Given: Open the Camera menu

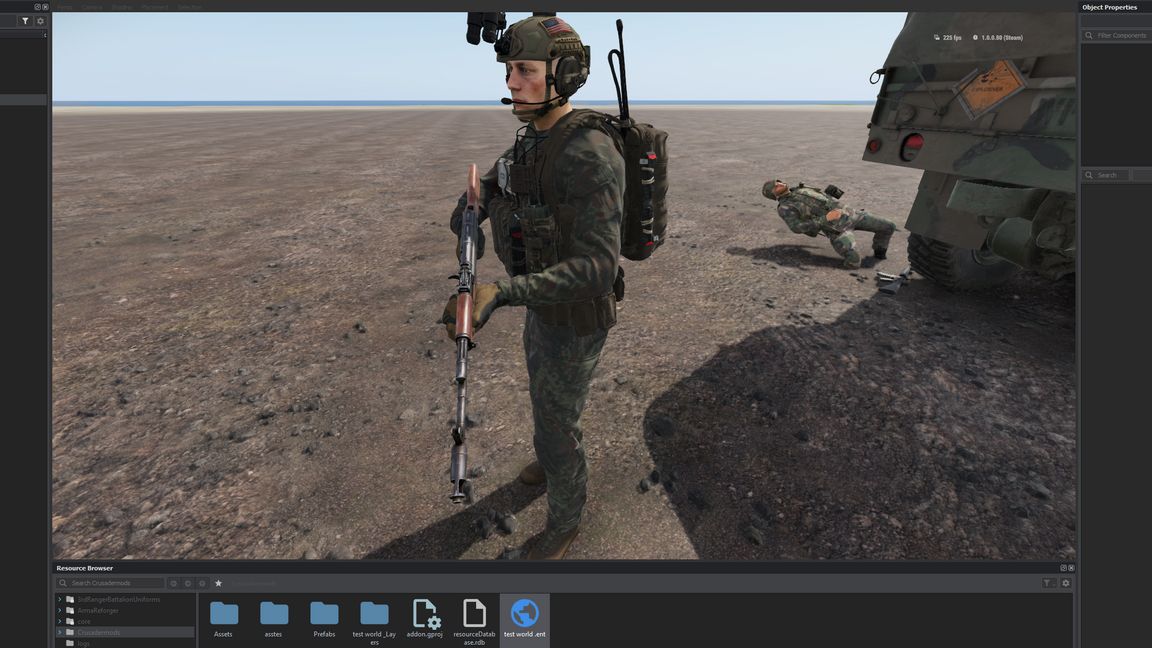Looking at the screenshot, I should click(x=92, y=6).
